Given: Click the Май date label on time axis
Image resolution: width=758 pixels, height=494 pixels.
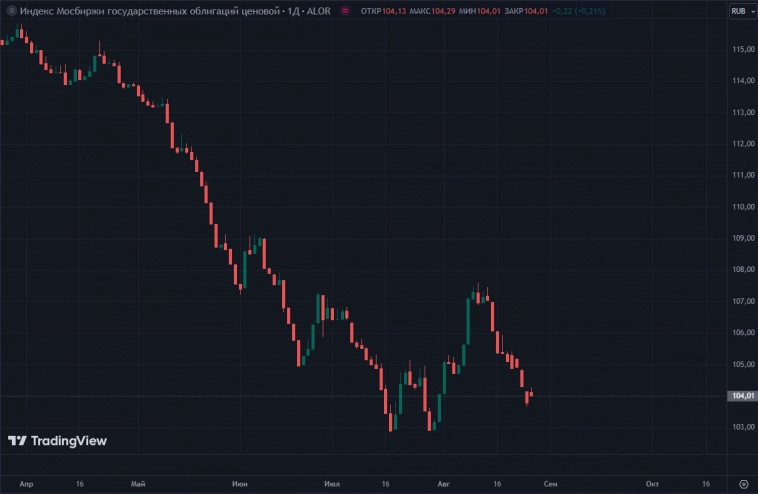Looking at the screenshot, I should (138, 484).
